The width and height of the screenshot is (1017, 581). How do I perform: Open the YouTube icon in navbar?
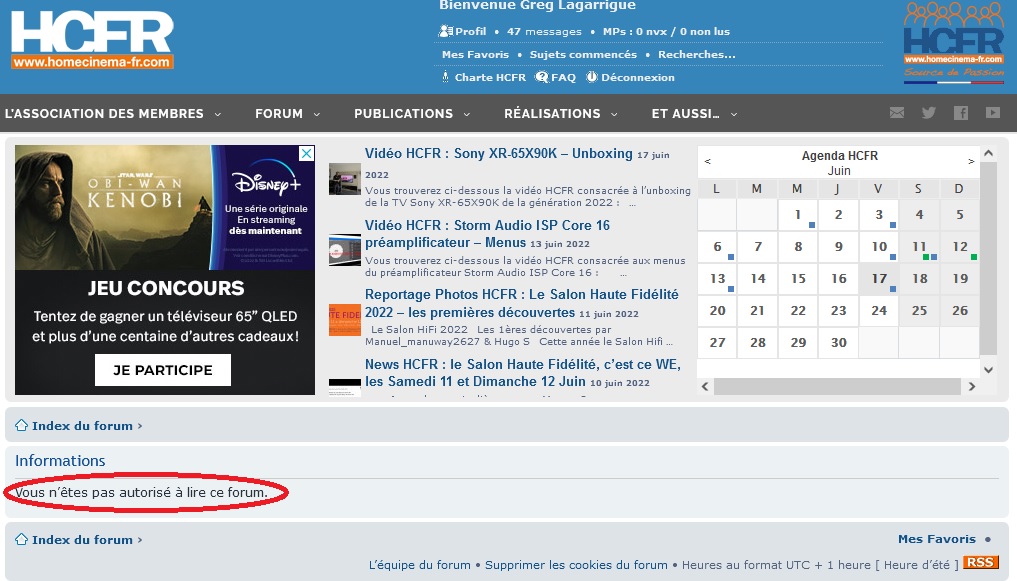tap(992, 113)
